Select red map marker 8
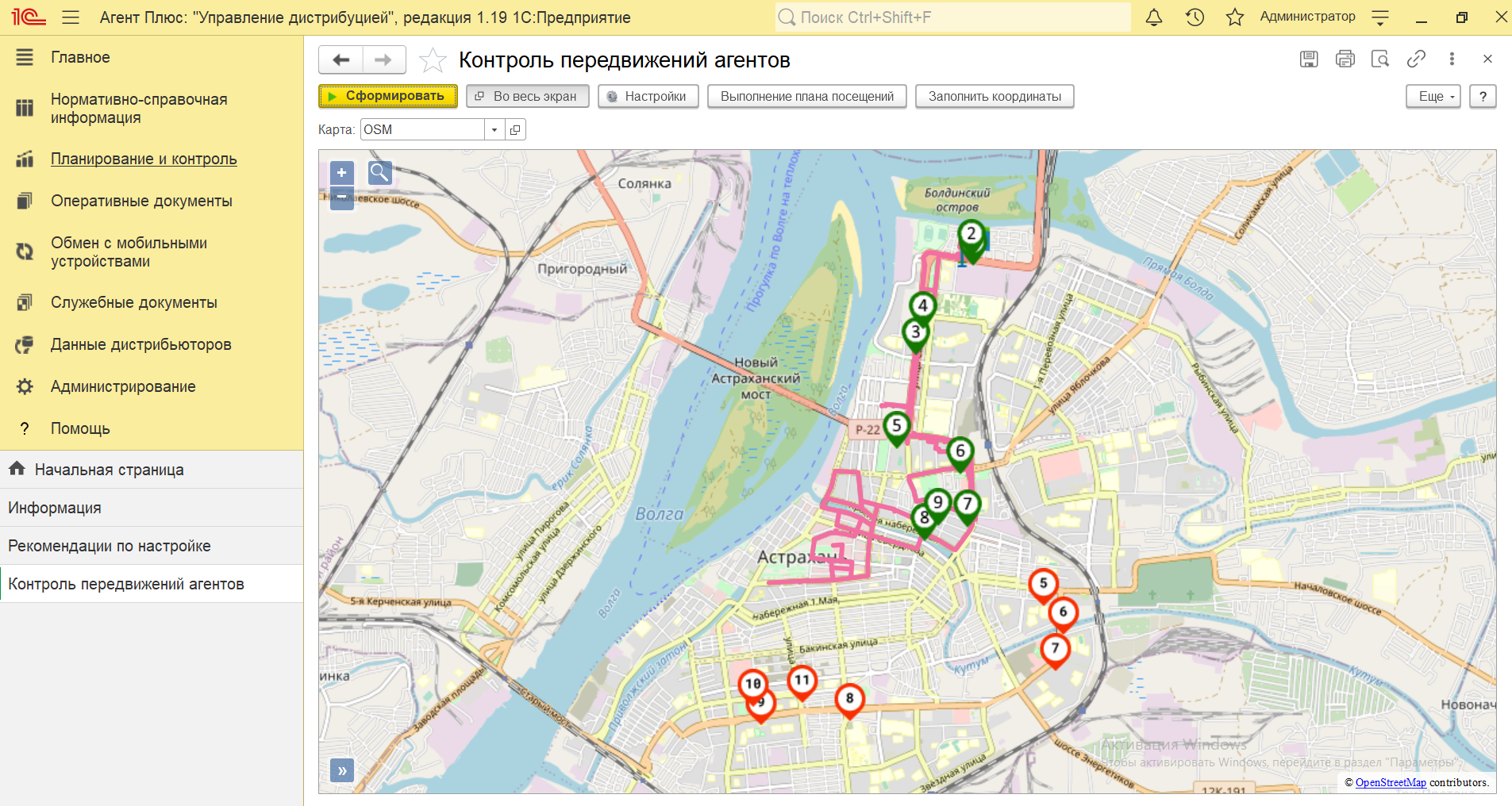1512x806 pixels. click(x=850, y=699)
